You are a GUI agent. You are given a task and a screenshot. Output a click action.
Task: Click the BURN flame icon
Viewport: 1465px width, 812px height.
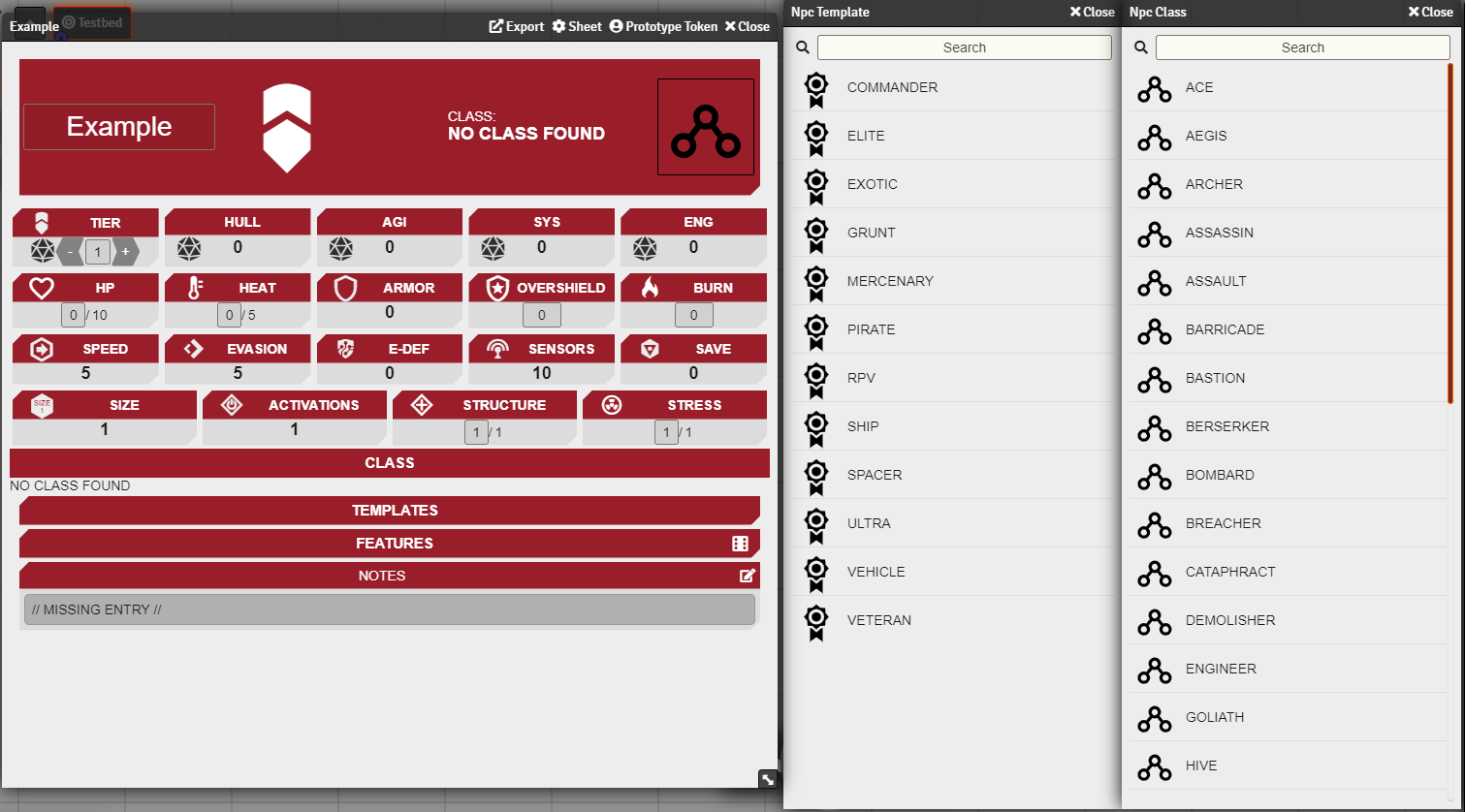(650, 288)
